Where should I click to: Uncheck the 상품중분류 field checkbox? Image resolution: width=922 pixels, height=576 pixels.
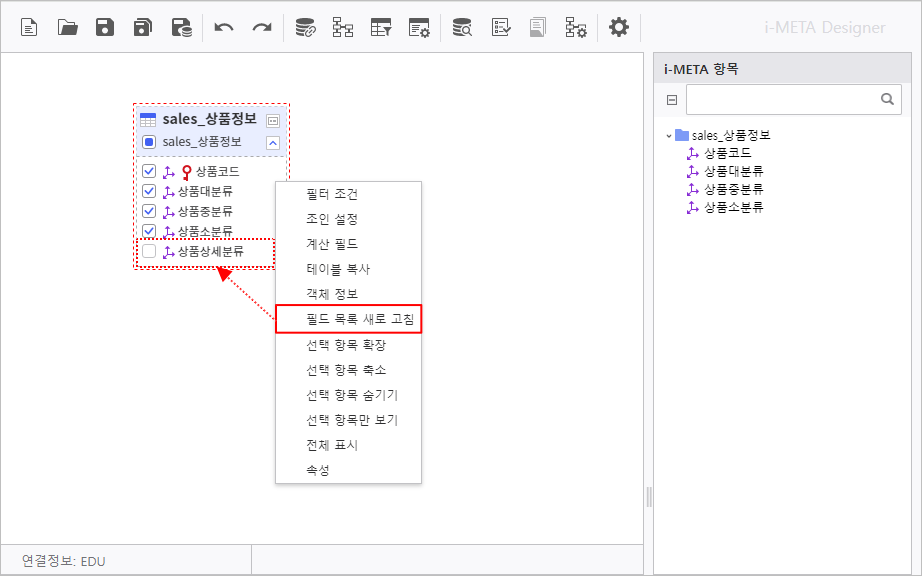pos(149,211)
